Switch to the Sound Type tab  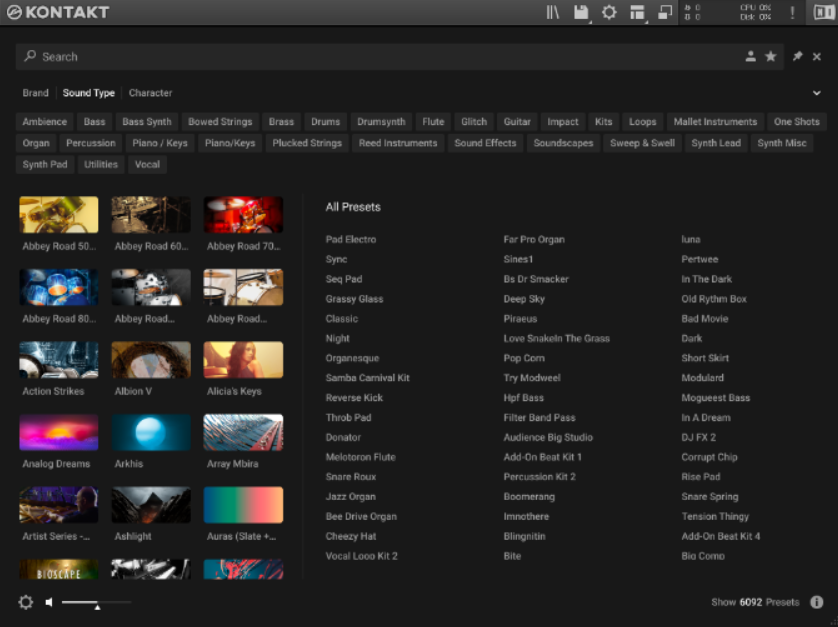[89, 93]
